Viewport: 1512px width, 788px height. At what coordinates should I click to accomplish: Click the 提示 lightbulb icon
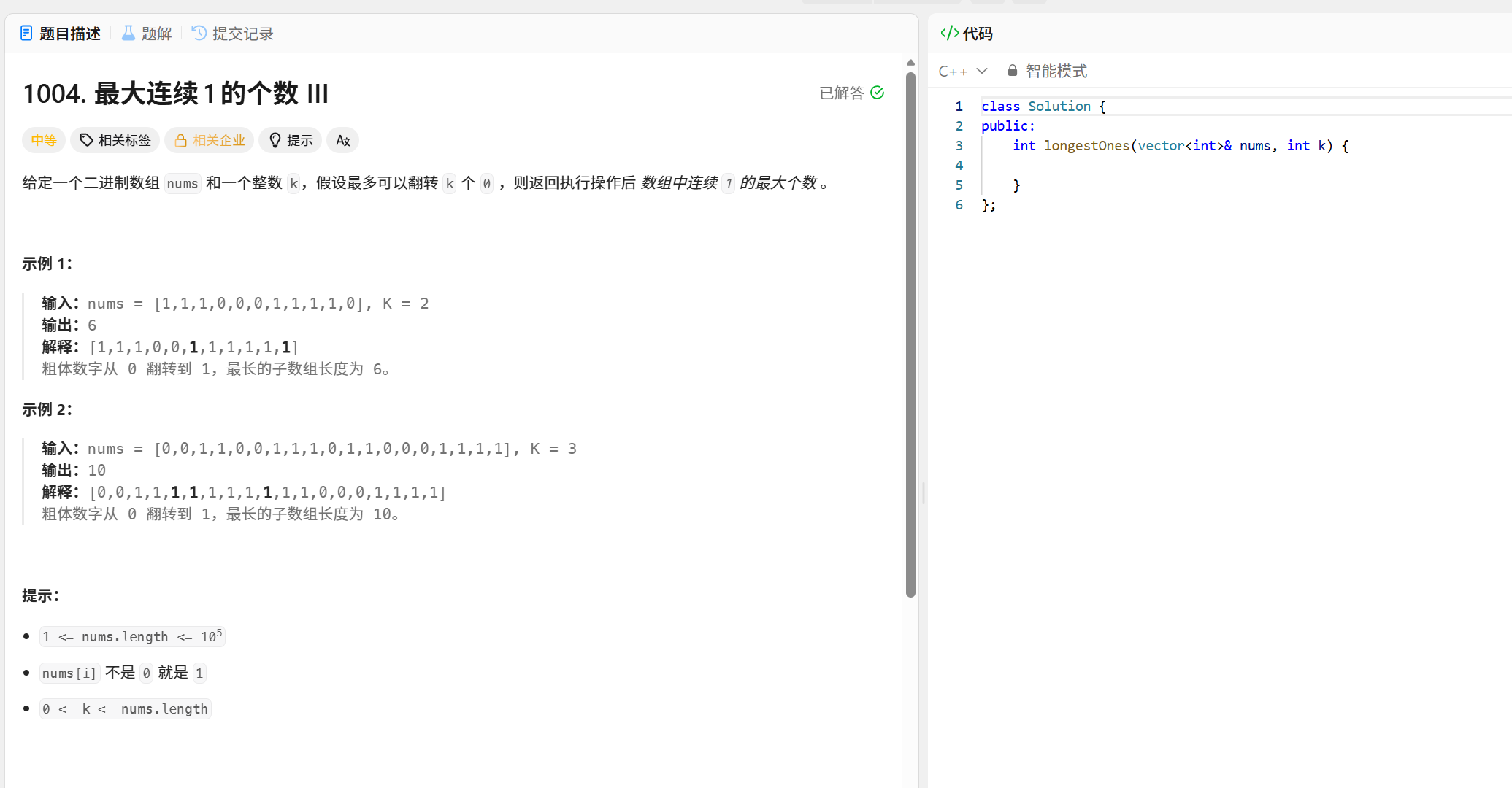[275, 140]
